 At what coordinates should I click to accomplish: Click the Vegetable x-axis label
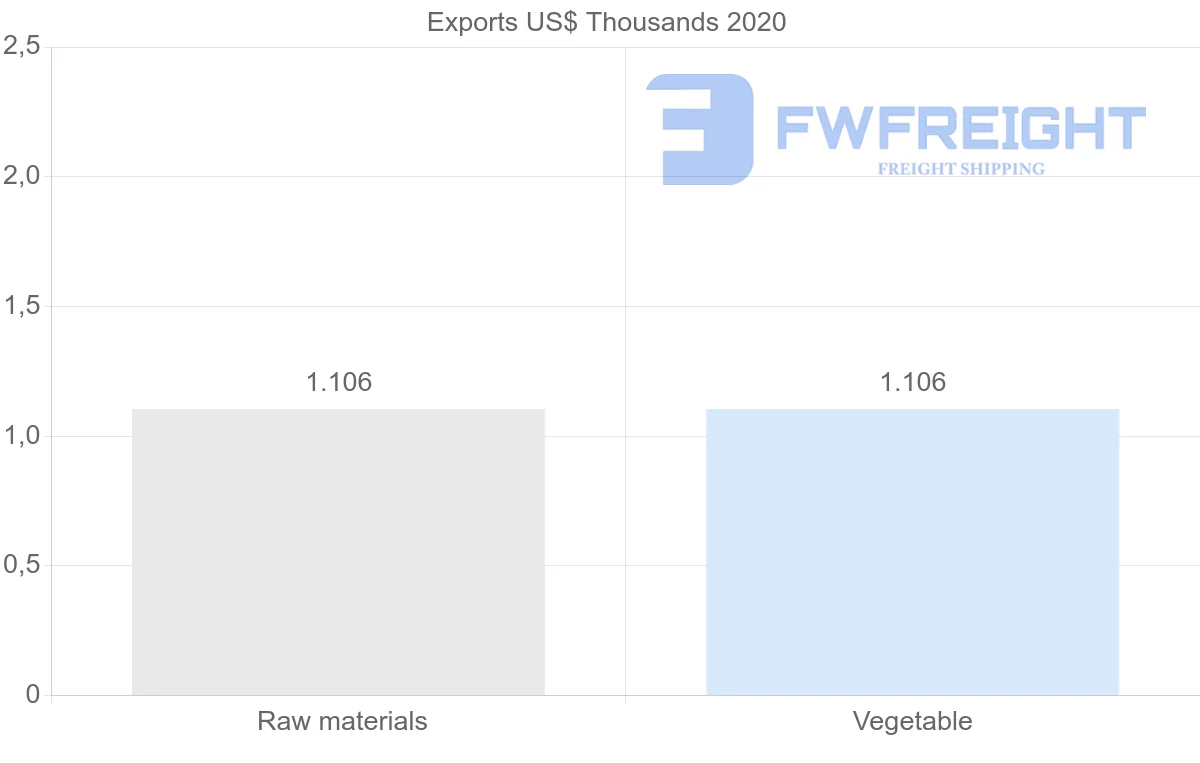[912, 721]
